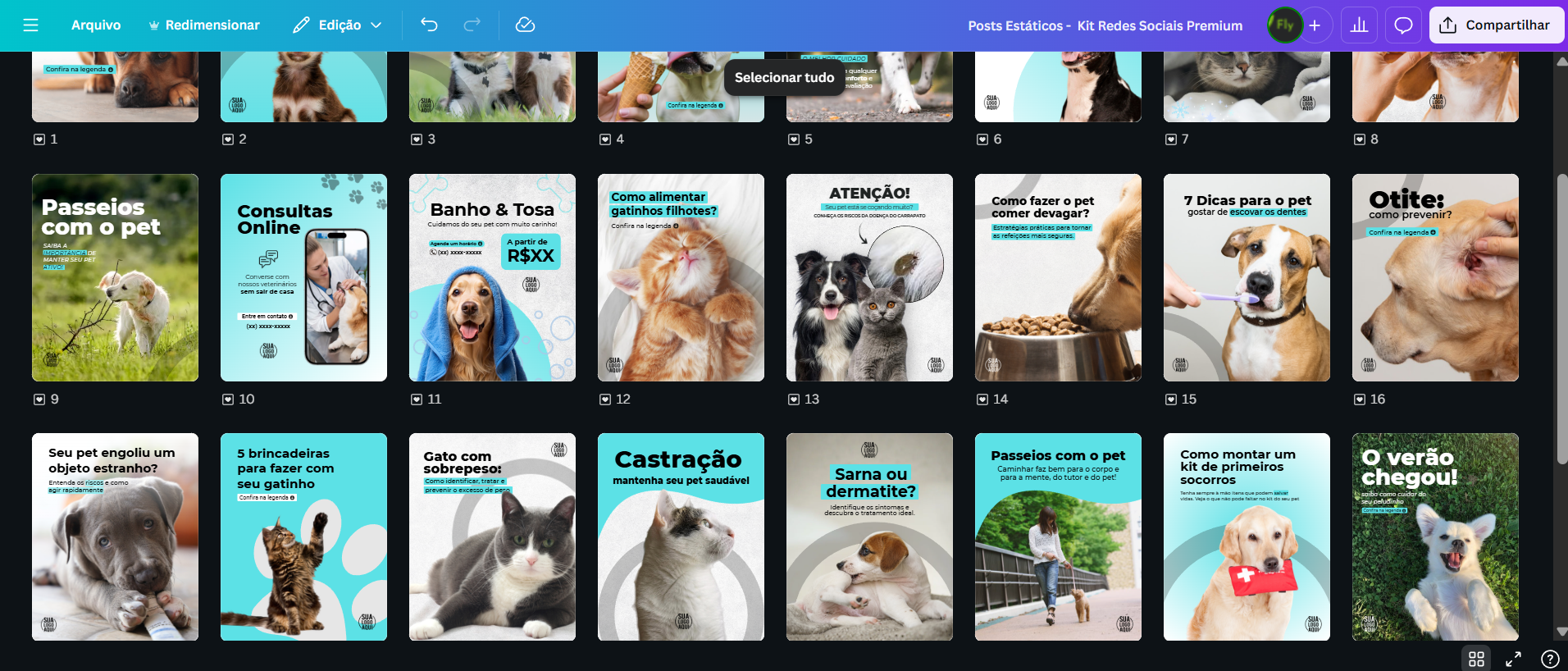Screen dimensions: 1568x671
Task: Expand the Edição mode dropdown
Action: tap(337, 25)
